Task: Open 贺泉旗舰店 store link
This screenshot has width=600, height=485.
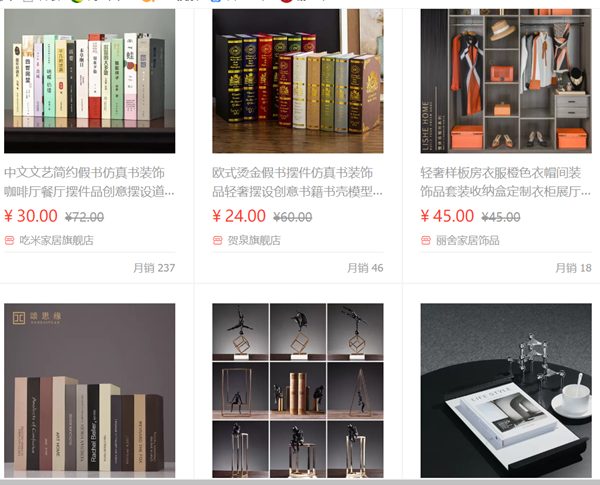Action: click(254, 240)
